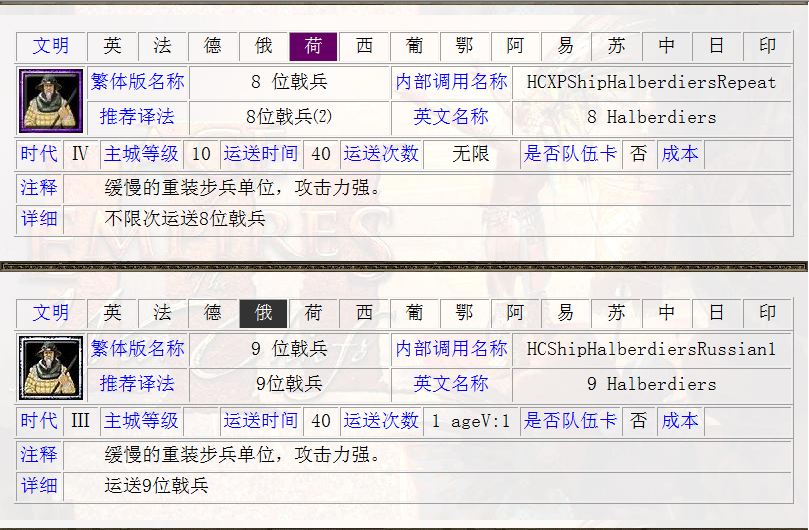Click the 8位戟兵(2) recommended translation

click(289, 117)
